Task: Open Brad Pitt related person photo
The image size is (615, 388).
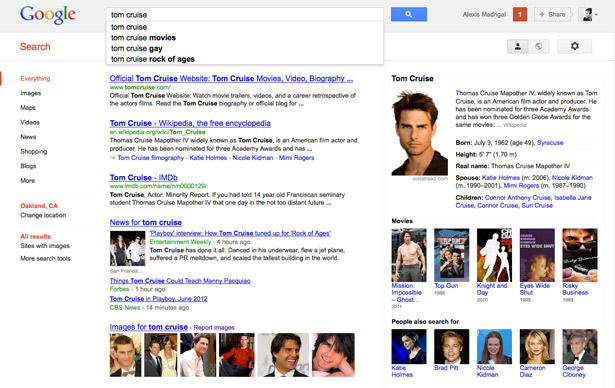Action: pyautogui.click(x=451, y=346)
